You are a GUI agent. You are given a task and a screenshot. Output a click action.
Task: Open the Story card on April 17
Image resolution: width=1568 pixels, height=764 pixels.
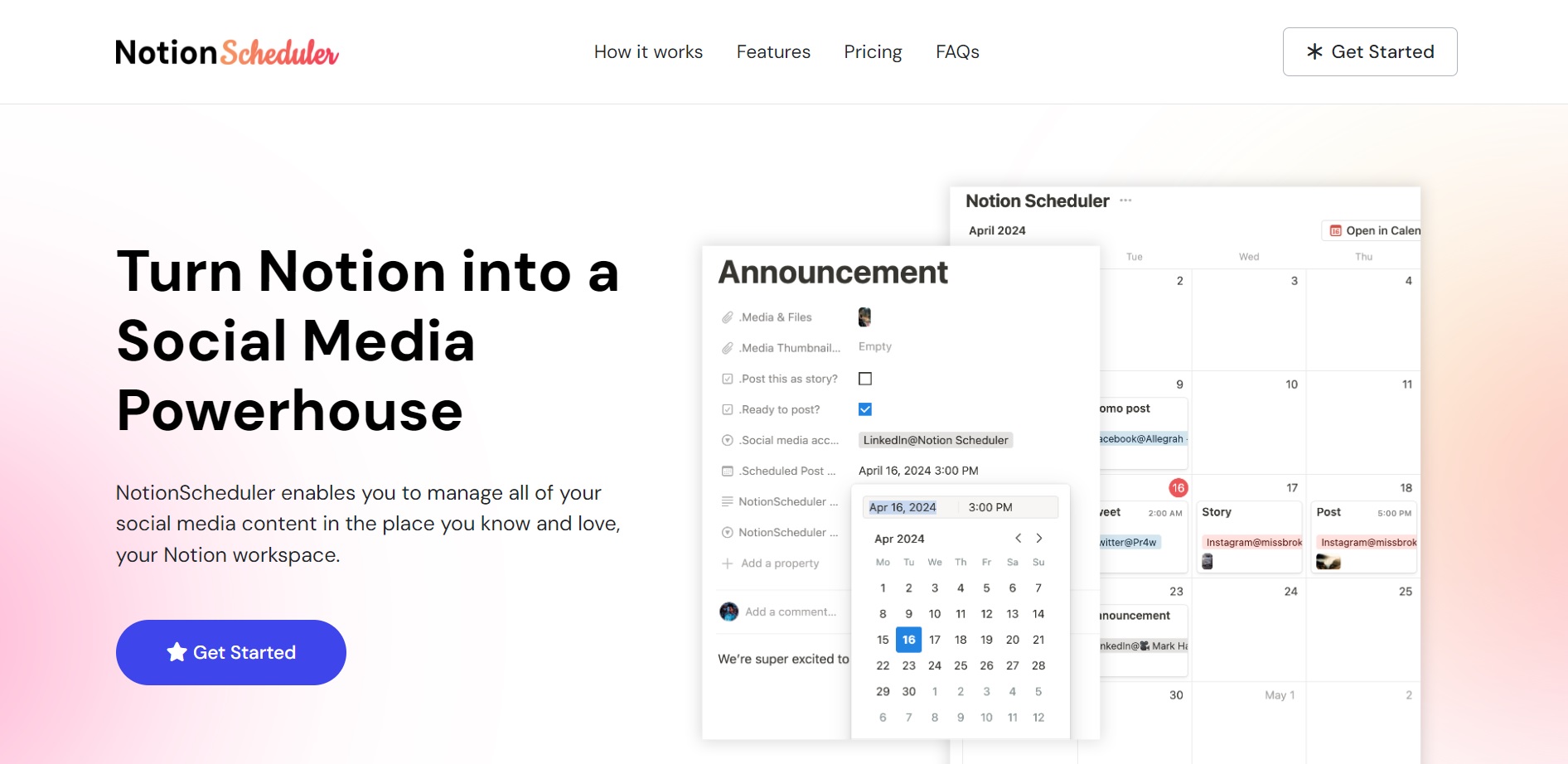(1249, 537)
